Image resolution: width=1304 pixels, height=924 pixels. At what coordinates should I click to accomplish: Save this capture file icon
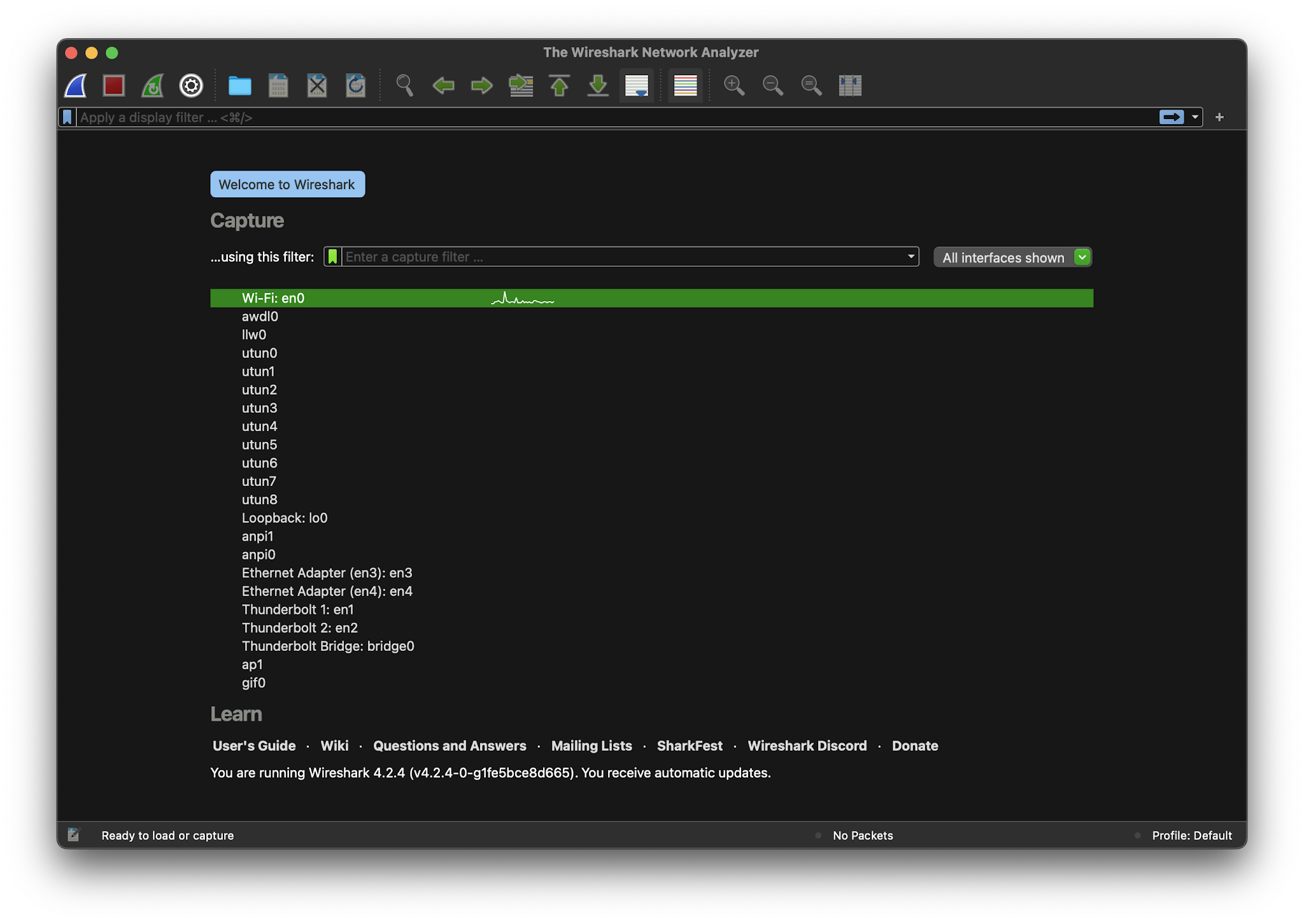[x=278, y=85]
